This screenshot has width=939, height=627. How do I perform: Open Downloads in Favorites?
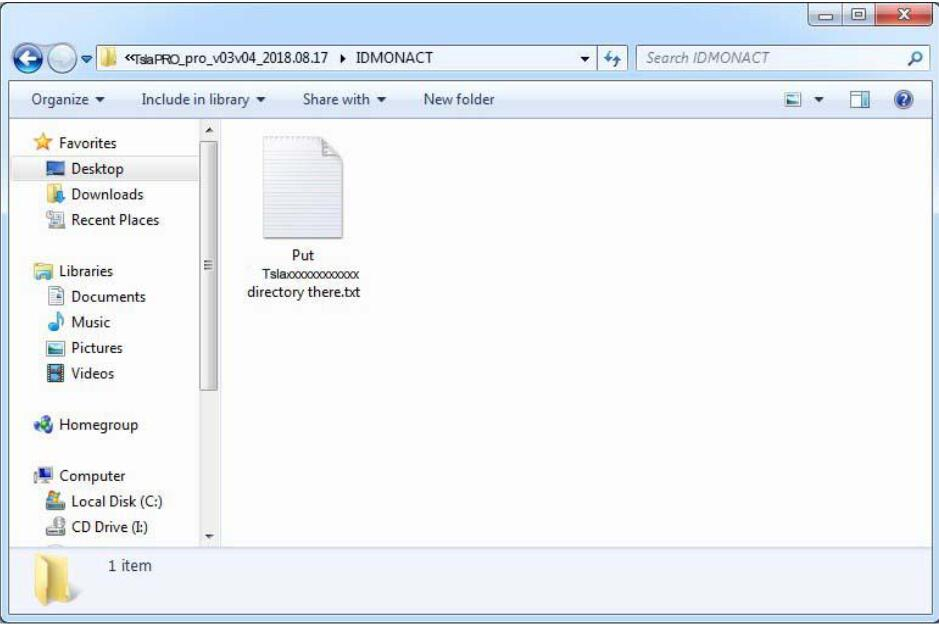point(106,195)
